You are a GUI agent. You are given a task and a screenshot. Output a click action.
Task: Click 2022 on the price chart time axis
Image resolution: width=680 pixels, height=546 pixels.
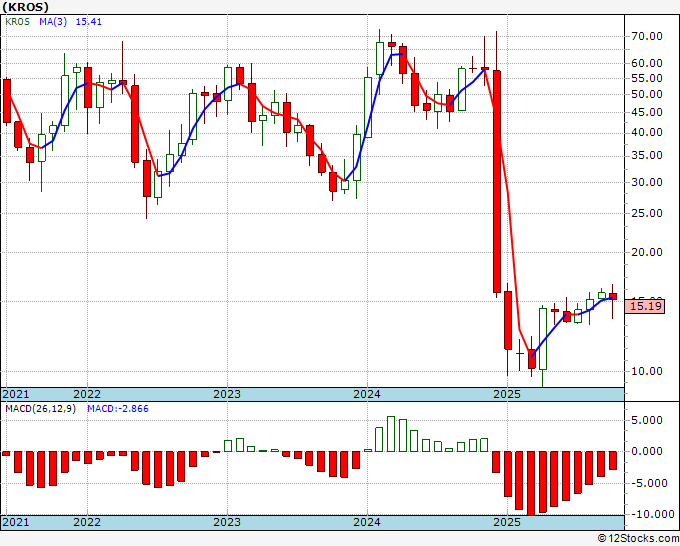87,394
